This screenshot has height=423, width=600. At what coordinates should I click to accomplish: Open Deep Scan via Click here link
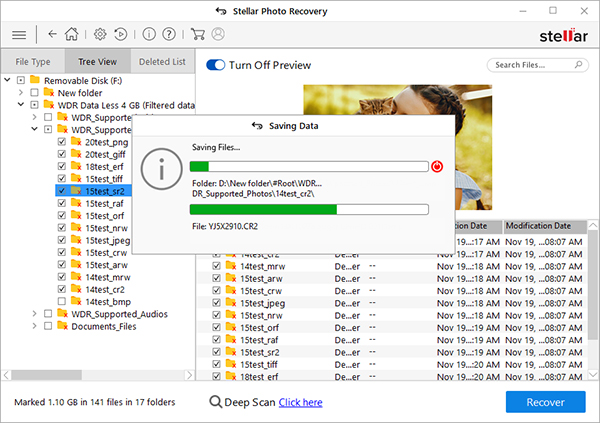tap(300, 402)
